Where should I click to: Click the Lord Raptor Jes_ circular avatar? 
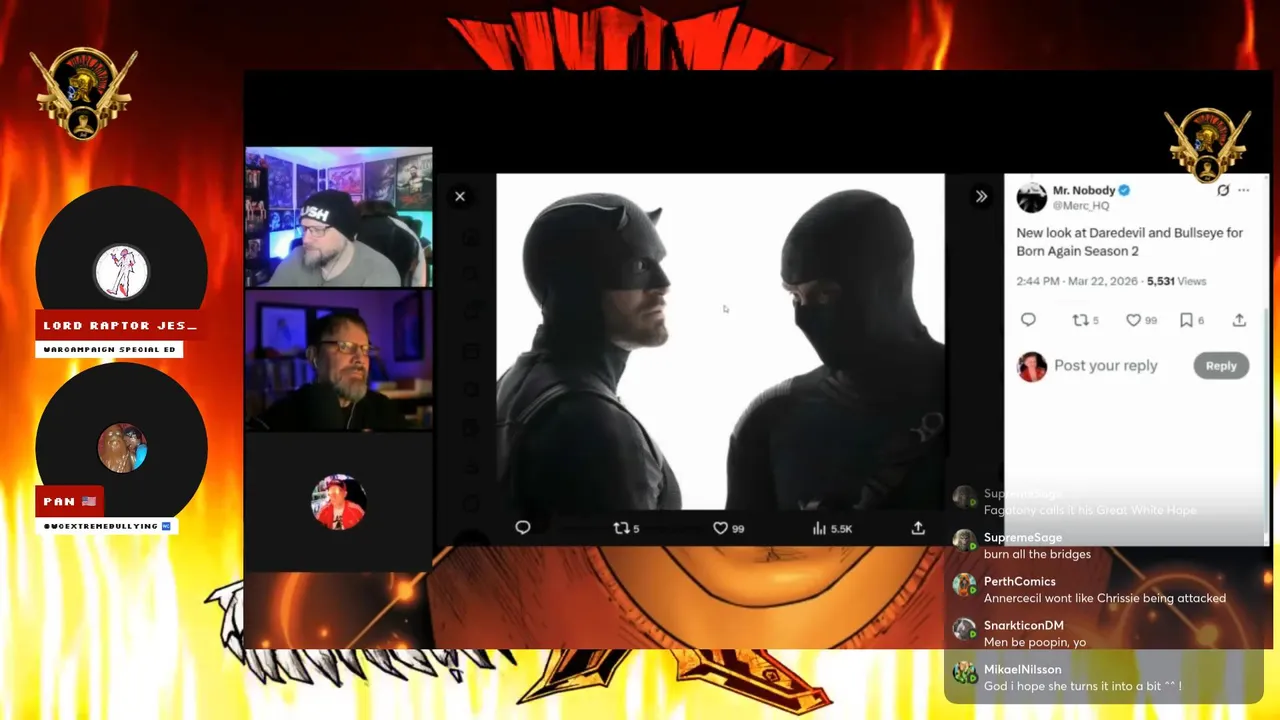click(122, 272)
